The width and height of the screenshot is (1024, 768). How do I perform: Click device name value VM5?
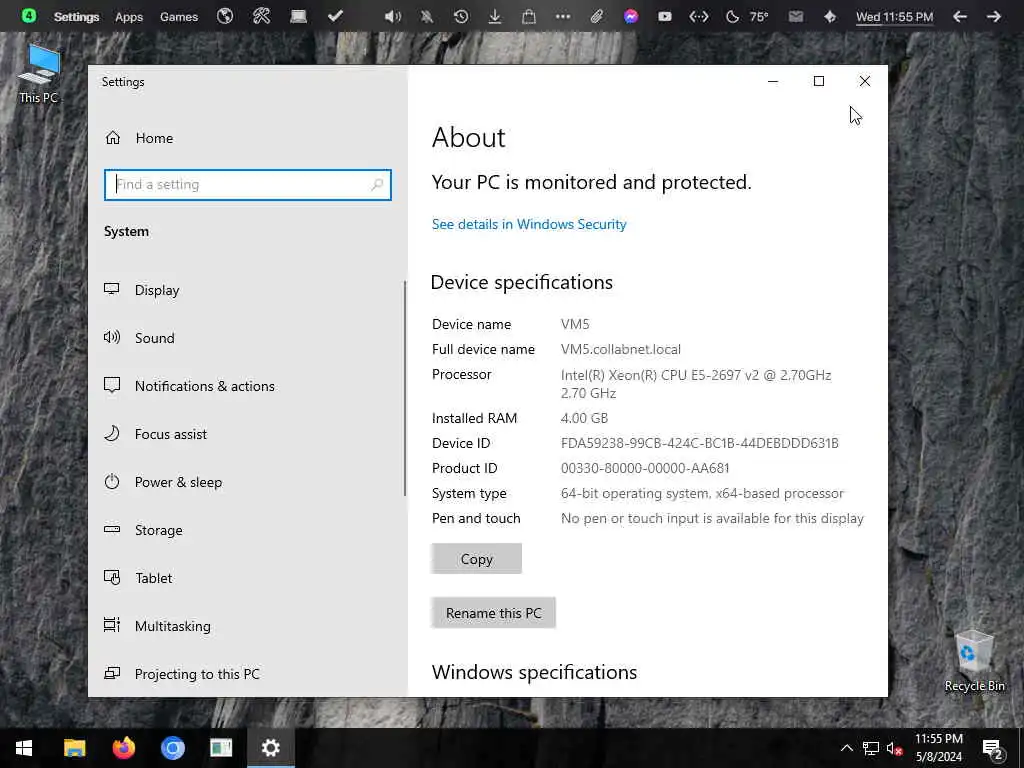point(575,324)
